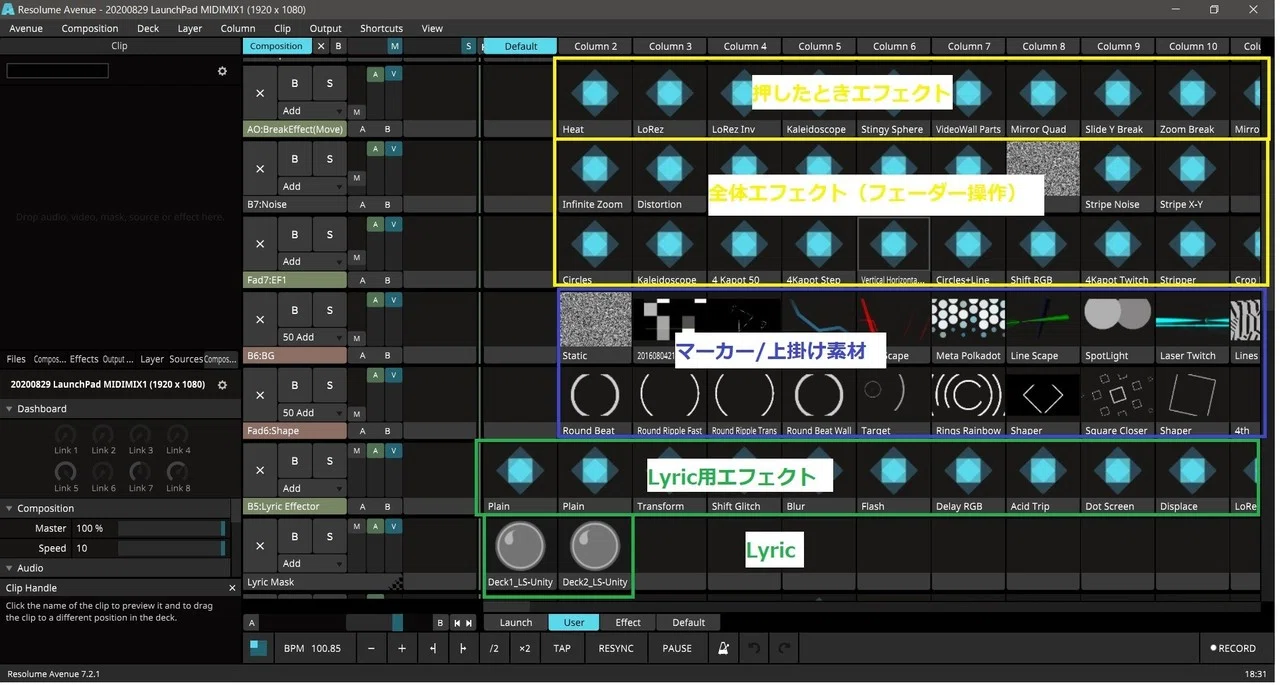This screenshot has width=1280, height=685.
Task: Select the Effect deck
Action: tap(628, 623)
